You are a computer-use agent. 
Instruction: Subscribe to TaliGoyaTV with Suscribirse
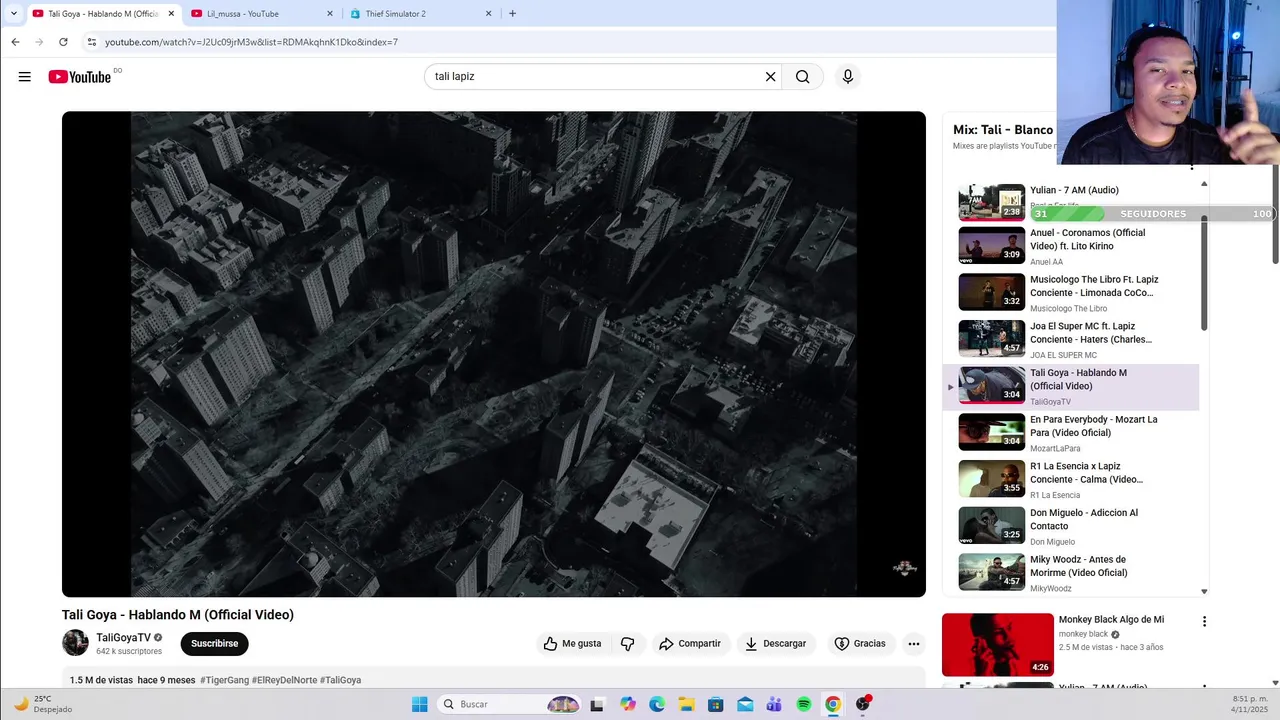214,644
